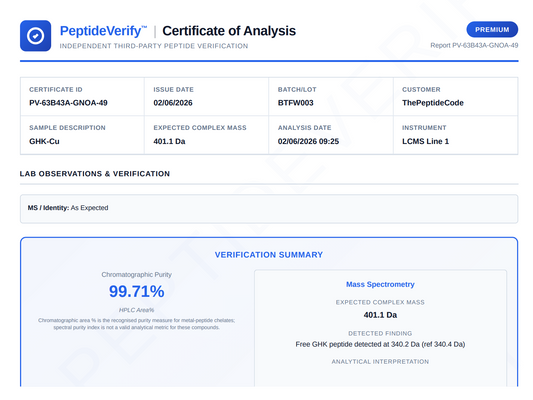Select the GHK-Cu sample description
Image resolution: width=533 pixels, height=400 pixels.
click(44, 141)
